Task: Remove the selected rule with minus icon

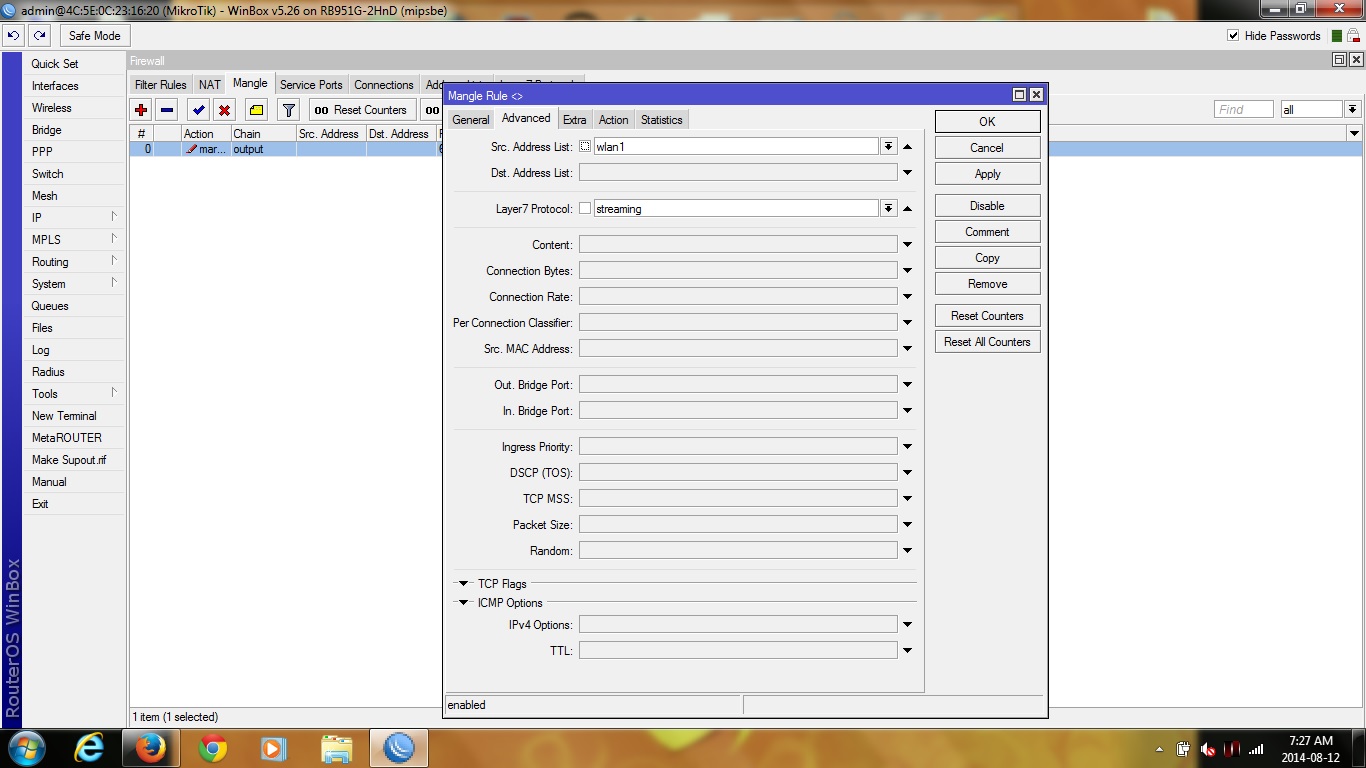Action: click(x=167, y=110)
